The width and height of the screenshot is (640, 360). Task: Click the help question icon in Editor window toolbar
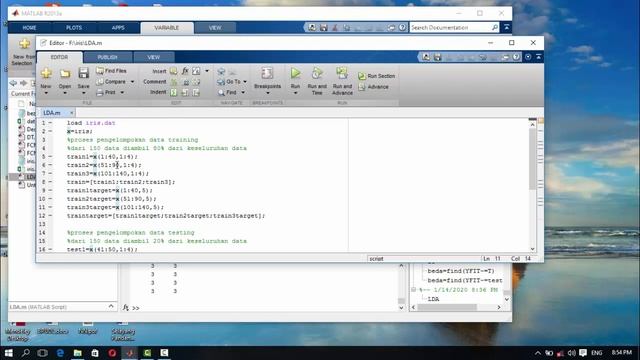[516, 57]
